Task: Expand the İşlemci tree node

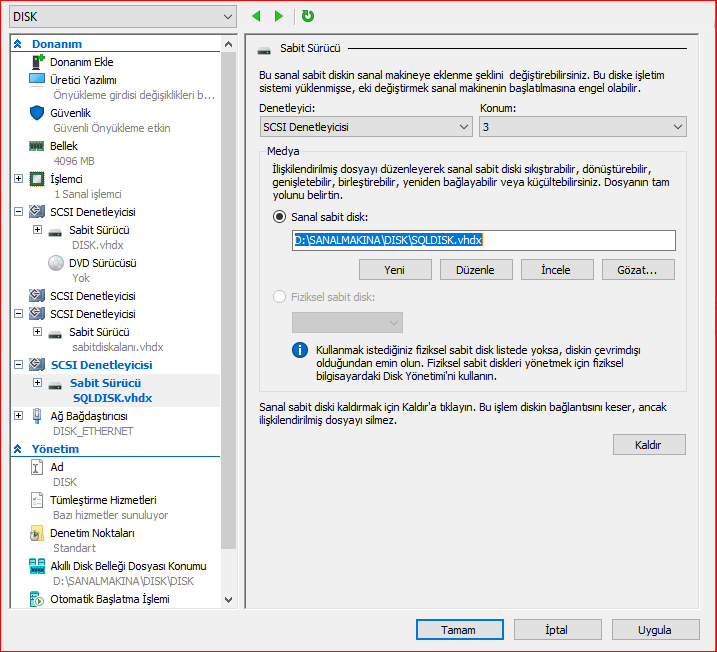Action: 19,178
